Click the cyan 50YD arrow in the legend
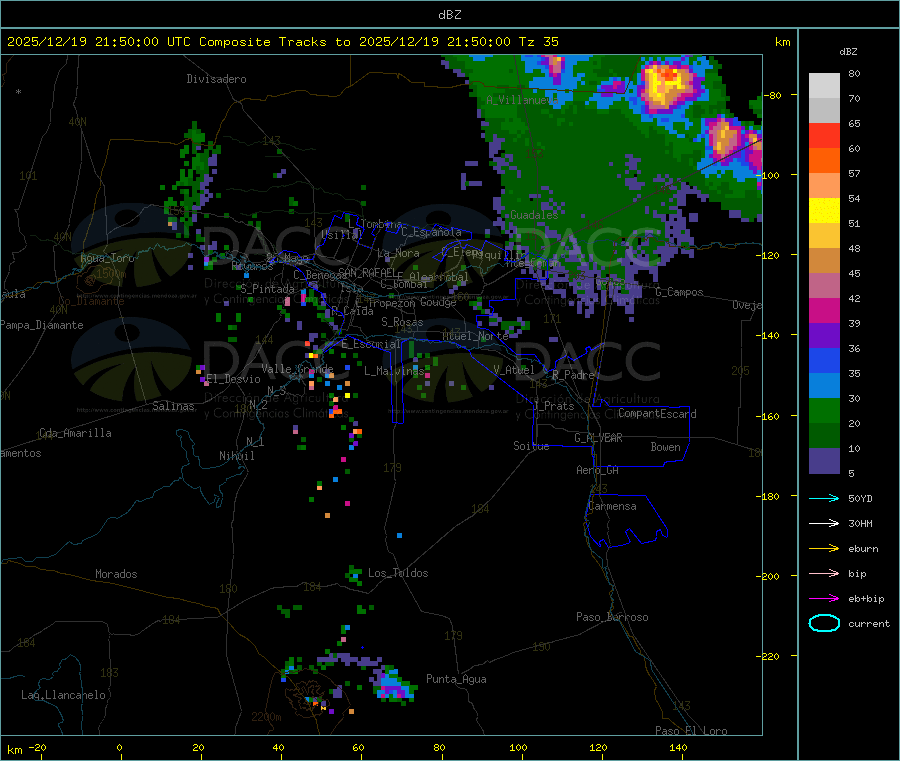Viewport: 900px width, 761px height. 824,498
